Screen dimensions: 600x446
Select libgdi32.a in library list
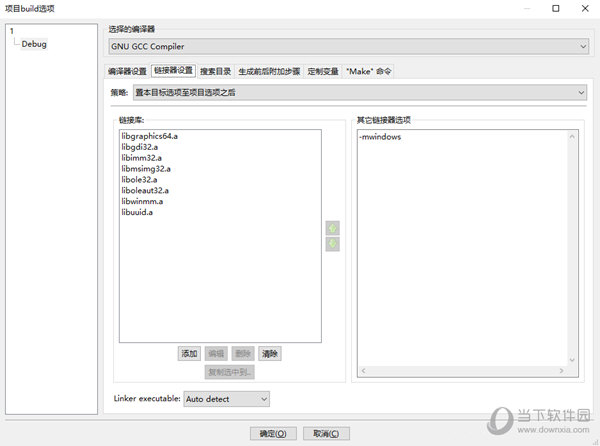click(x=140, y=147)
